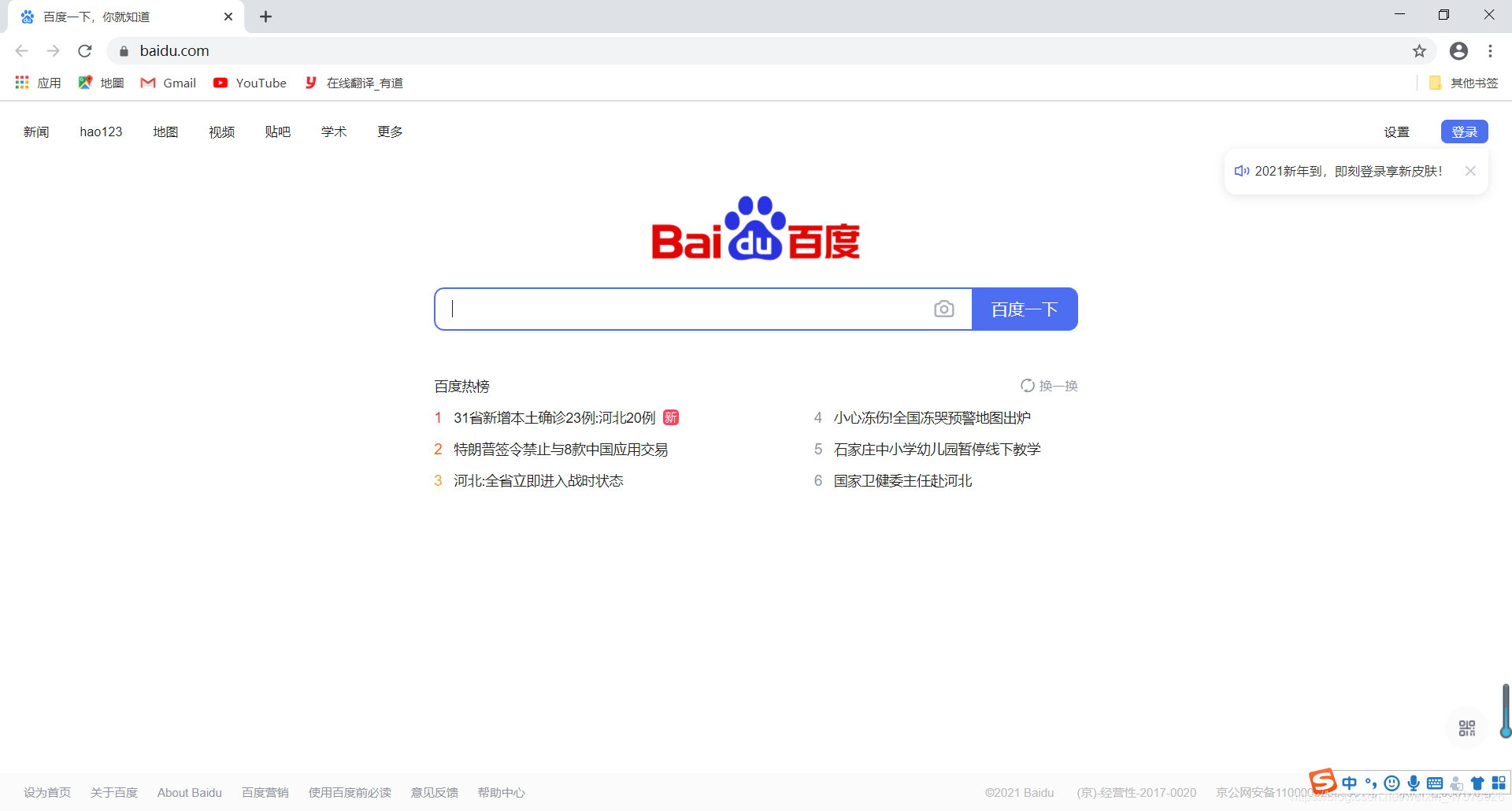Open hot item 31省新增本土确诊23例
This screenshot has height=811, width=1512.
coord(554,417)
